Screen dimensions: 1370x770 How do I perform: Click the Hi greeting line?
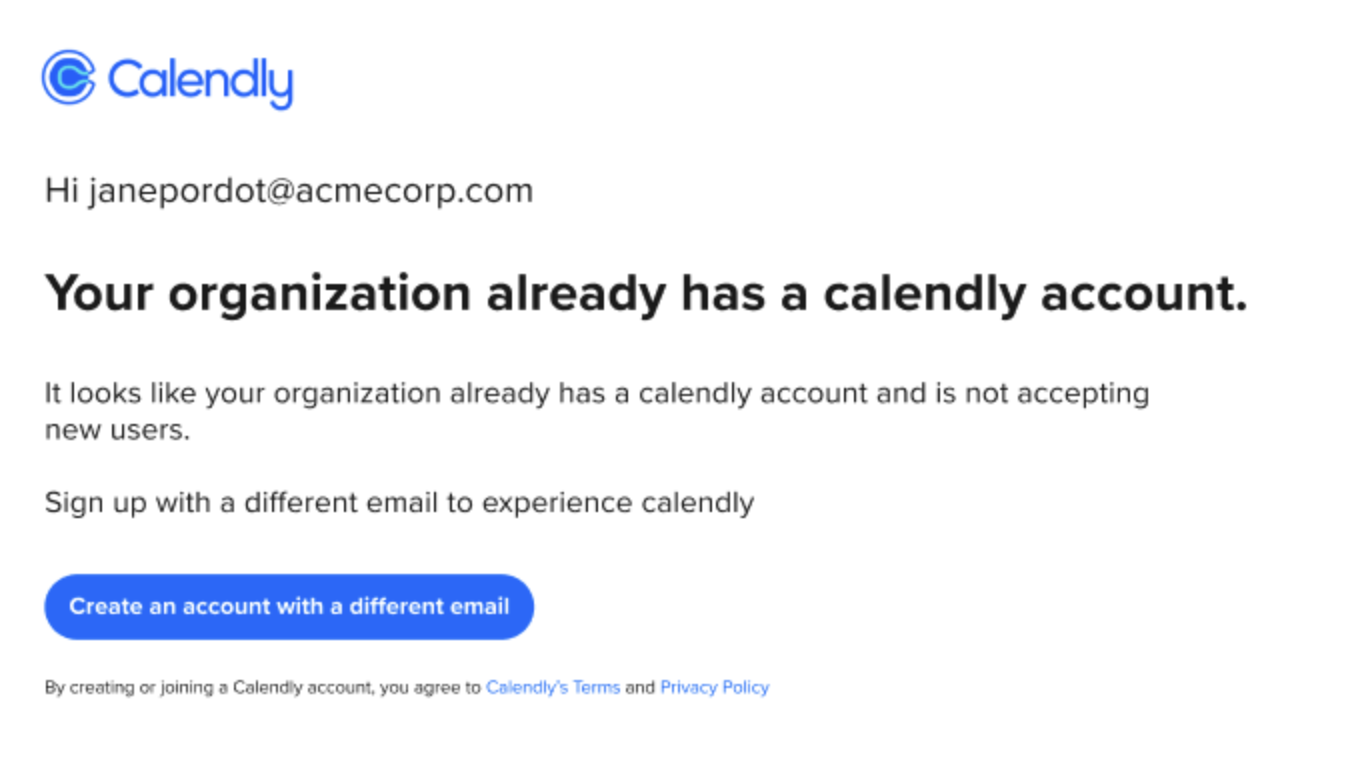point(289,190)
